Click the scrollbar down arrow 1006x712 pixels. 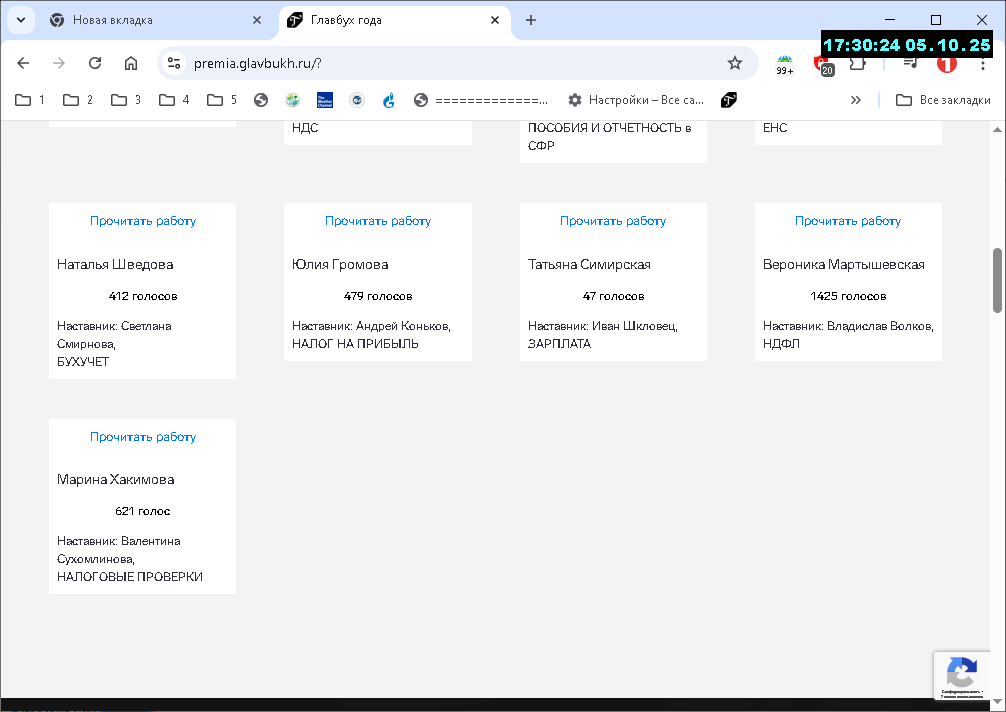coord(998,700)
